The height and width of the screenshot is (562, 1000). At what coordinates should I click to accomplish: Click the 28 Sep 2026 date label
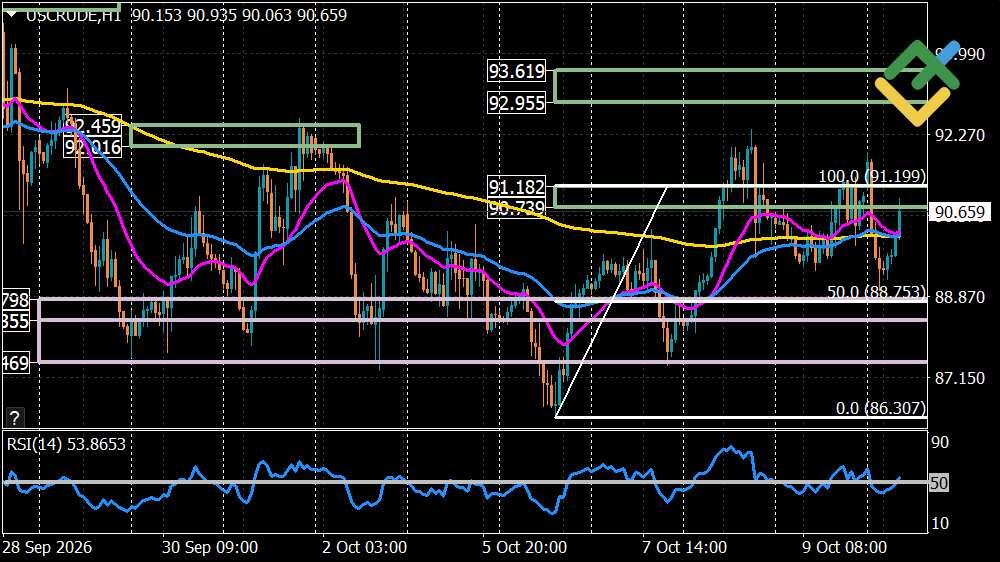[x=47, y=547]
